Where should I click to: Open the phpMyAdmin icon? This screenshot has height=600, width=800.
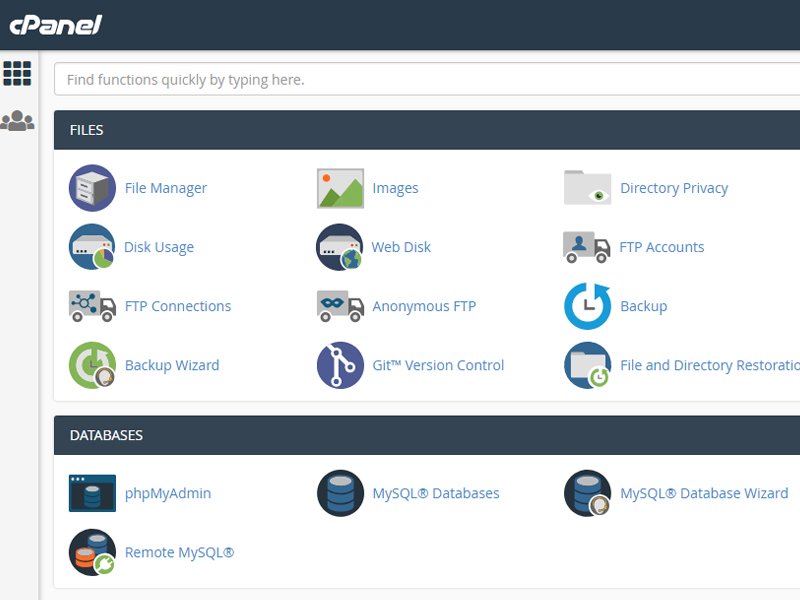click(92, 493)
